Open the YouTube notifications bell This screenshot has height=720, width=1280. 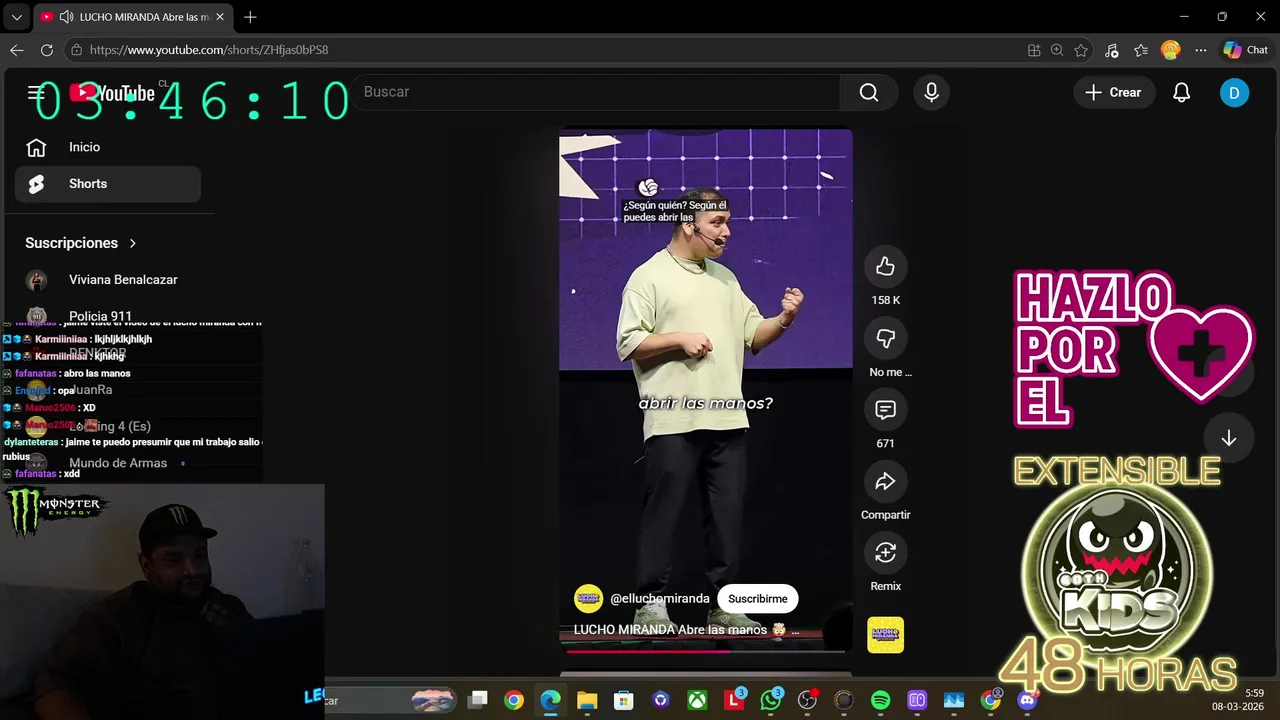(x=1181, y=92)
